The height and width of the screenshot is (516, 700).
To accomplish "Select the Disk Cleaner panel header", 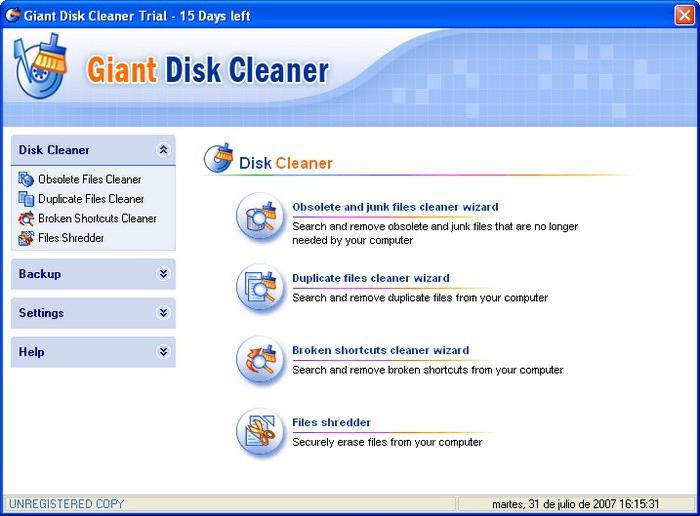I will point(93,150).
